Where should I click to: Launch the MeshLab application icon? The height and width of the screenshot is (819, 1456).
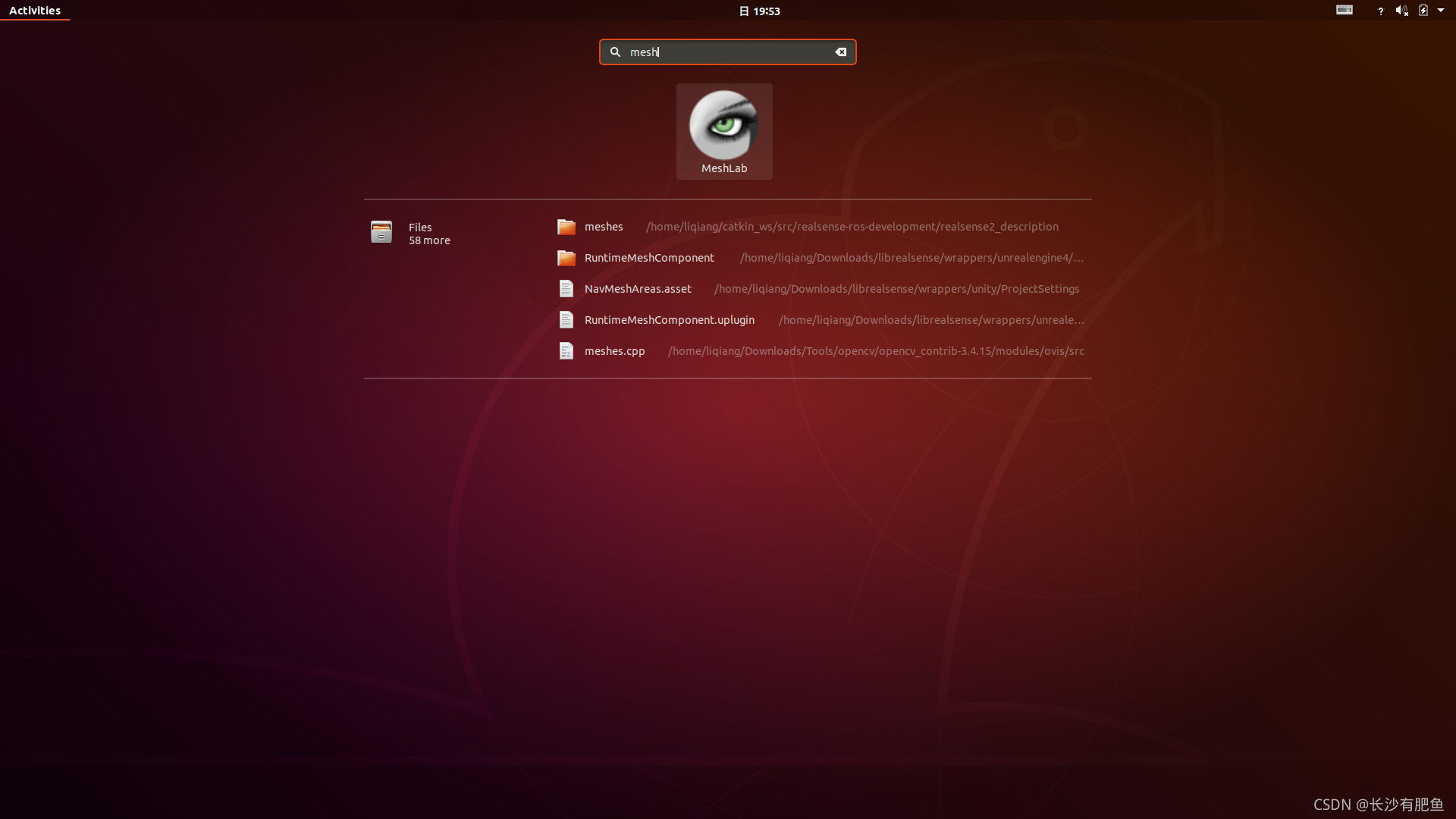click(x=723, y=126)
